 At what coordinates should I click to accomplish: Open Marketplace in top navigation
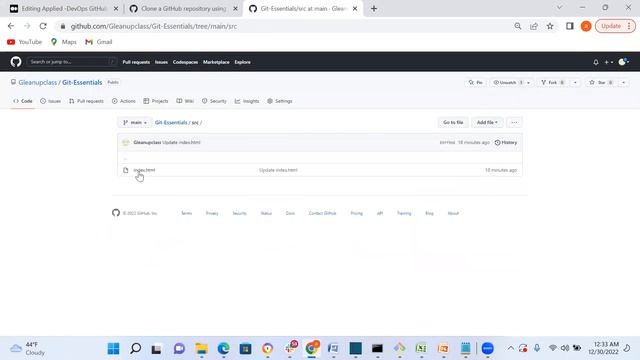tap(216, 62)
